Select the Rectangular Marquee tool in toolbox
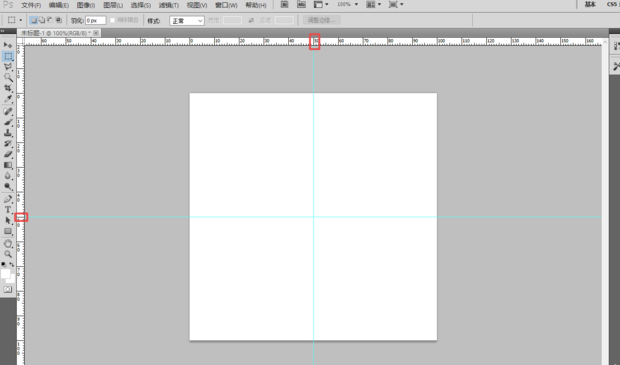This screenshot has width=620, height=365. point(8,56)
